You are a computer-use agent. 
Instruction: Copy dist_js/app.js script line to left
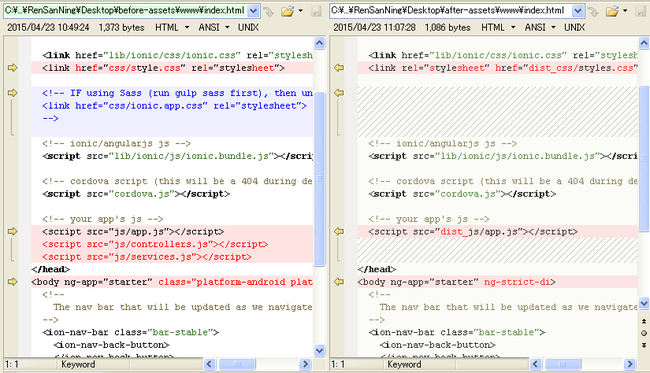point(339,231)
